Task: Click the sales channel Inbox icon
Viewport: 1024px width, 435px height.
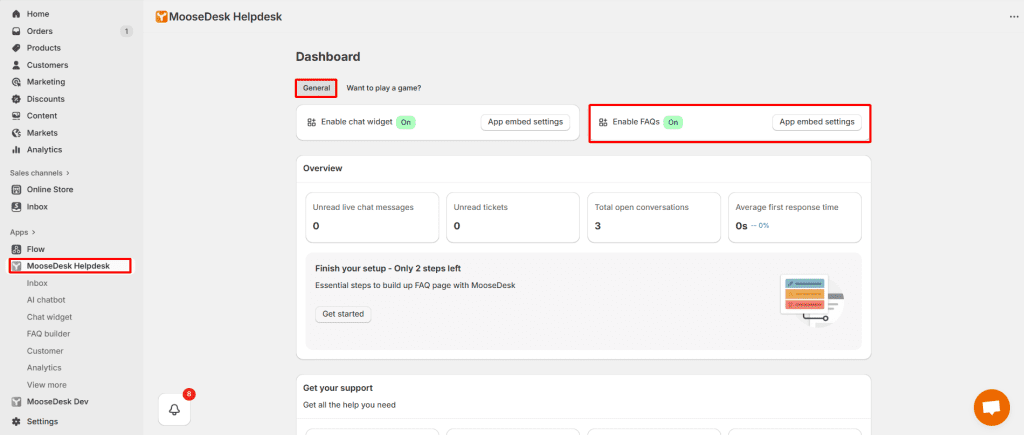Action: (16, 206)
